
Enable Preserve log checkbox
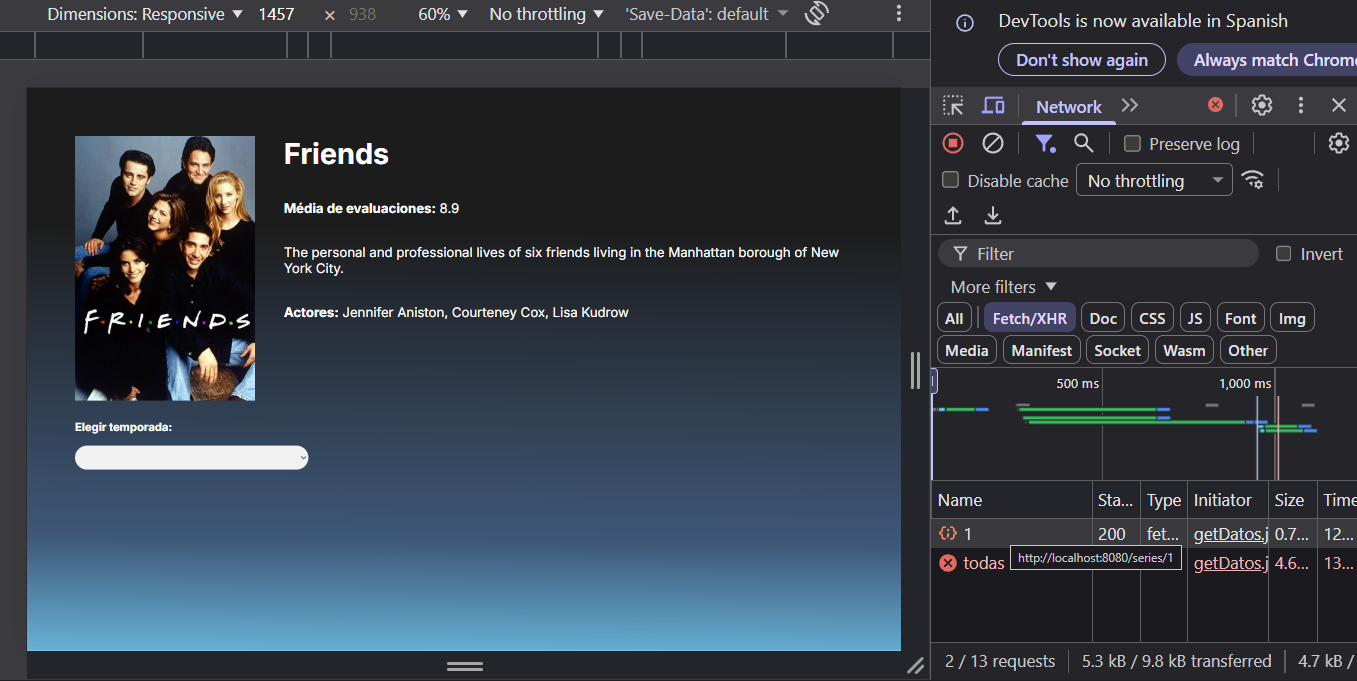tap(1132, 144)
